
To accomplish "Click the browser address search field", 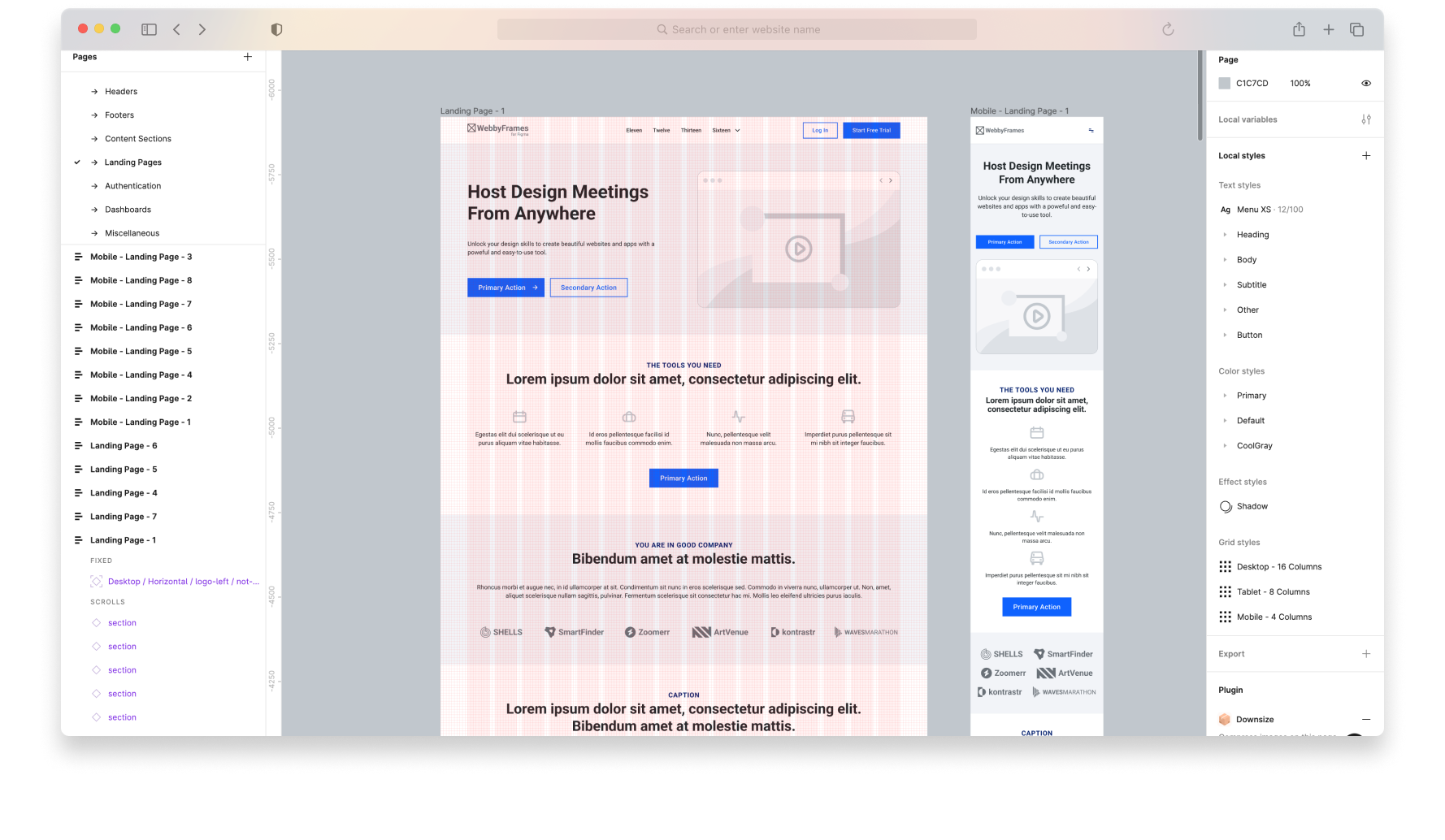I will tap(736, 28).
